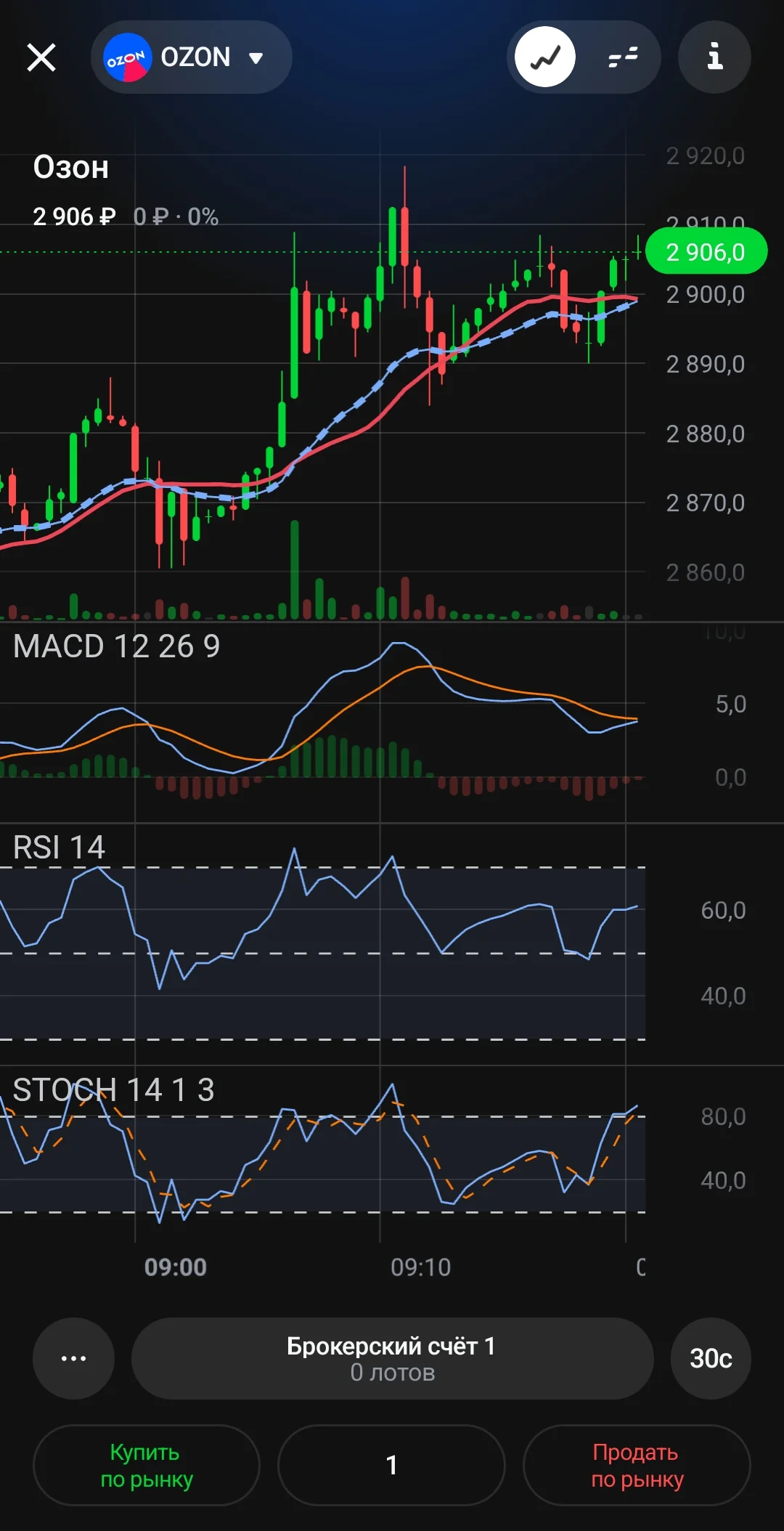
Task: Edit the lot quantity field showing 1
Action: coord(391,1465)
